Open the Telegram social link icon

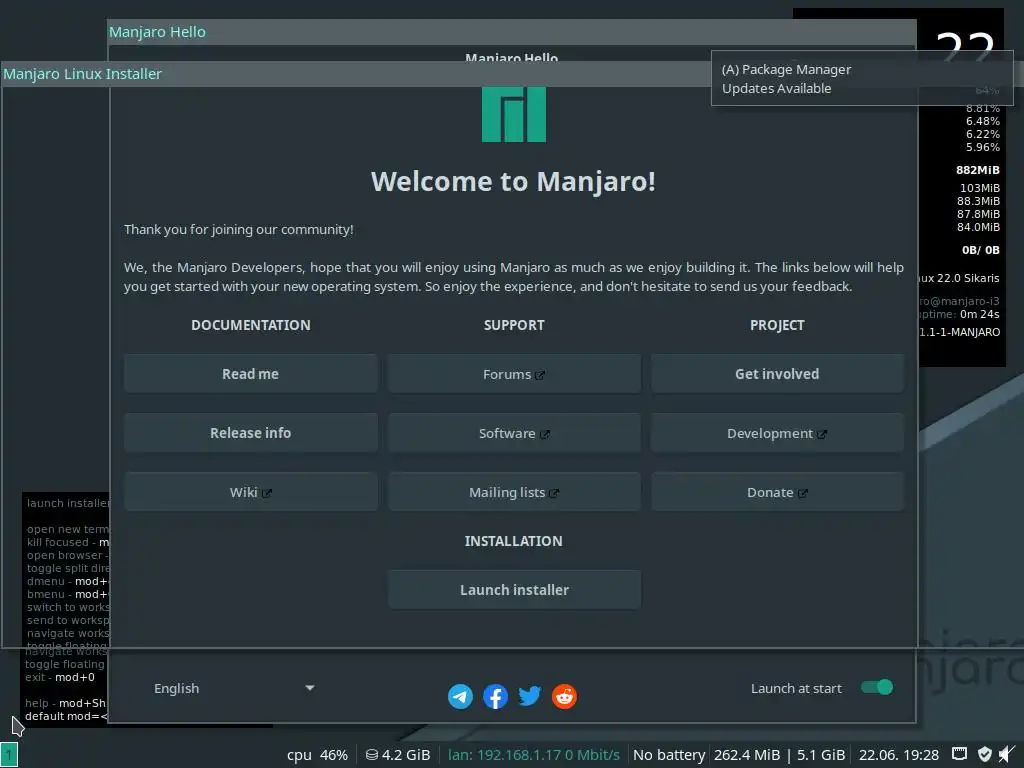click(460, 696)
